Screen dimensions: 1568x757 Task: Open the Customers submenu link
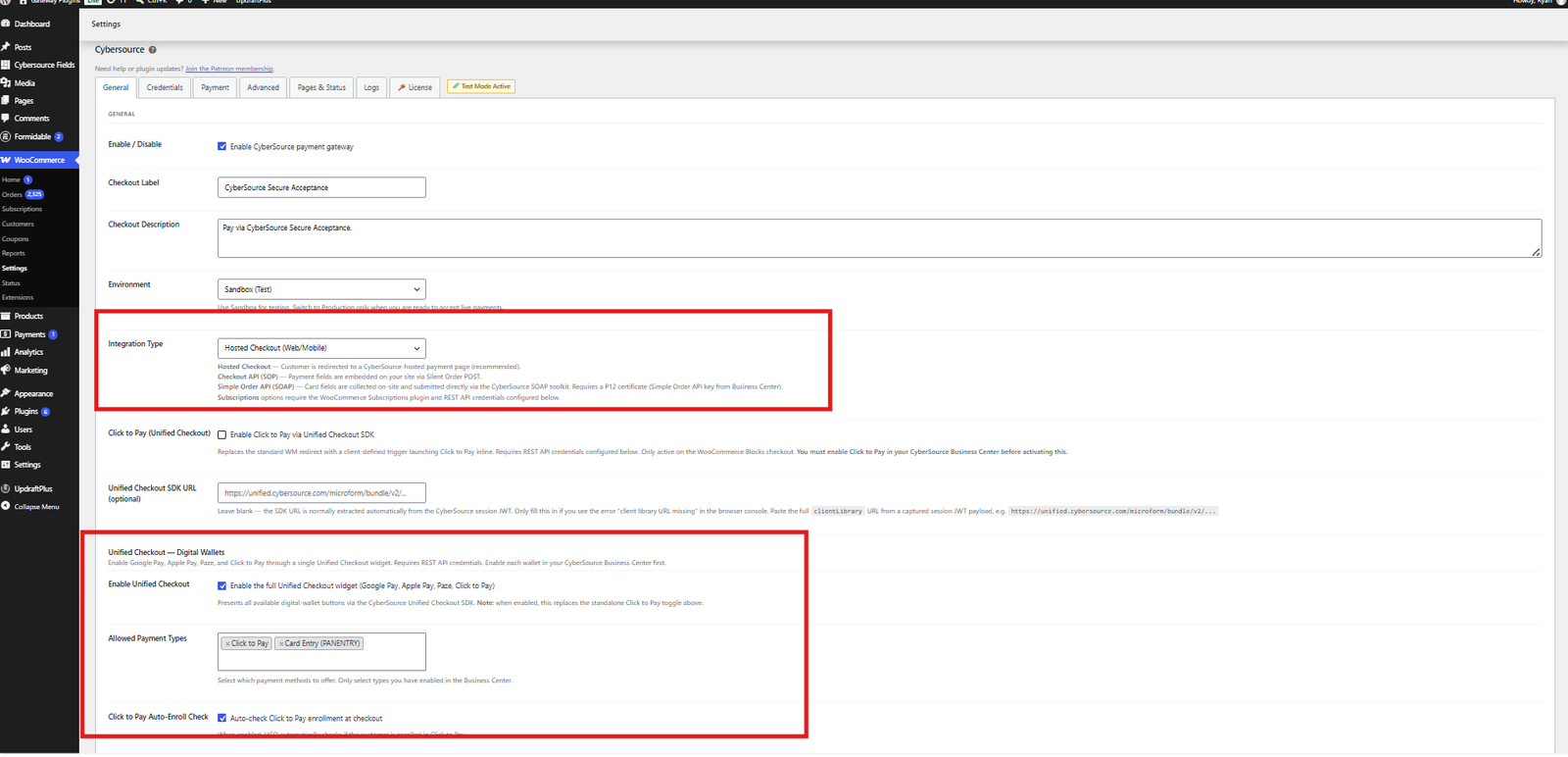coord(18,224)
